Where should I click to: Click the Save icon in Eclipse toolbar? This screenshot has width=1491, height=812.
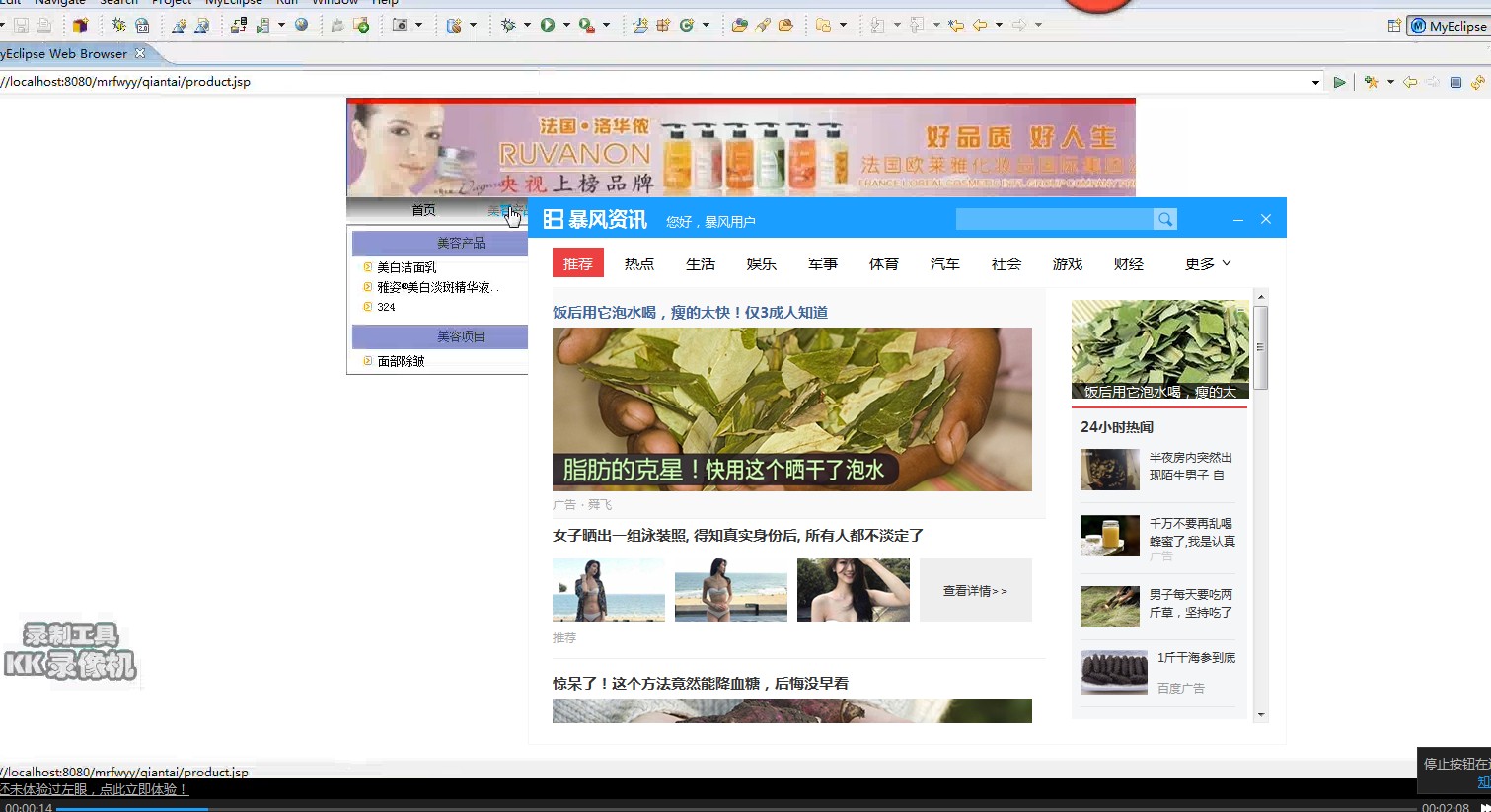21,26
